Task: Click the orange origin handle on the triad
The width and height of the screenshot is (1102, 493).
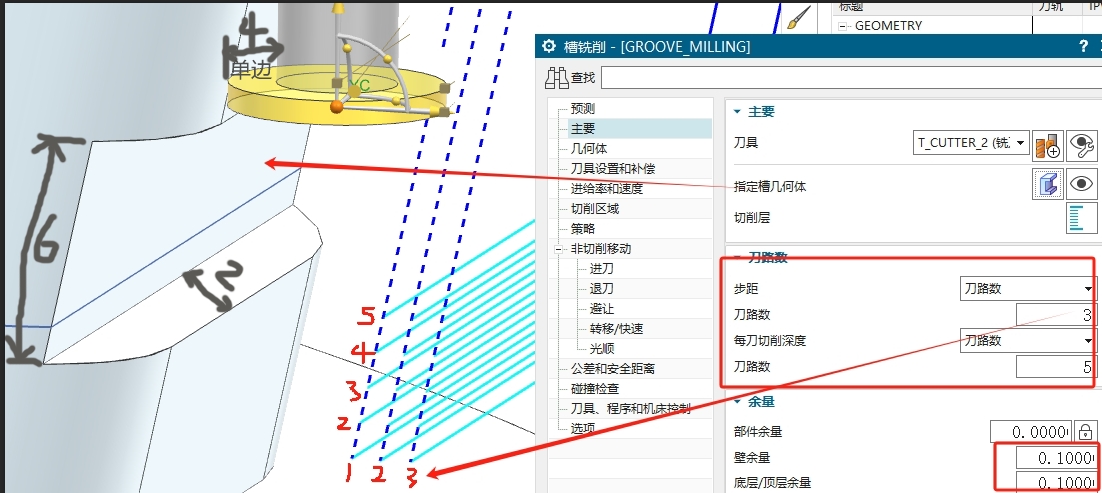Action: tap(337, 106)
